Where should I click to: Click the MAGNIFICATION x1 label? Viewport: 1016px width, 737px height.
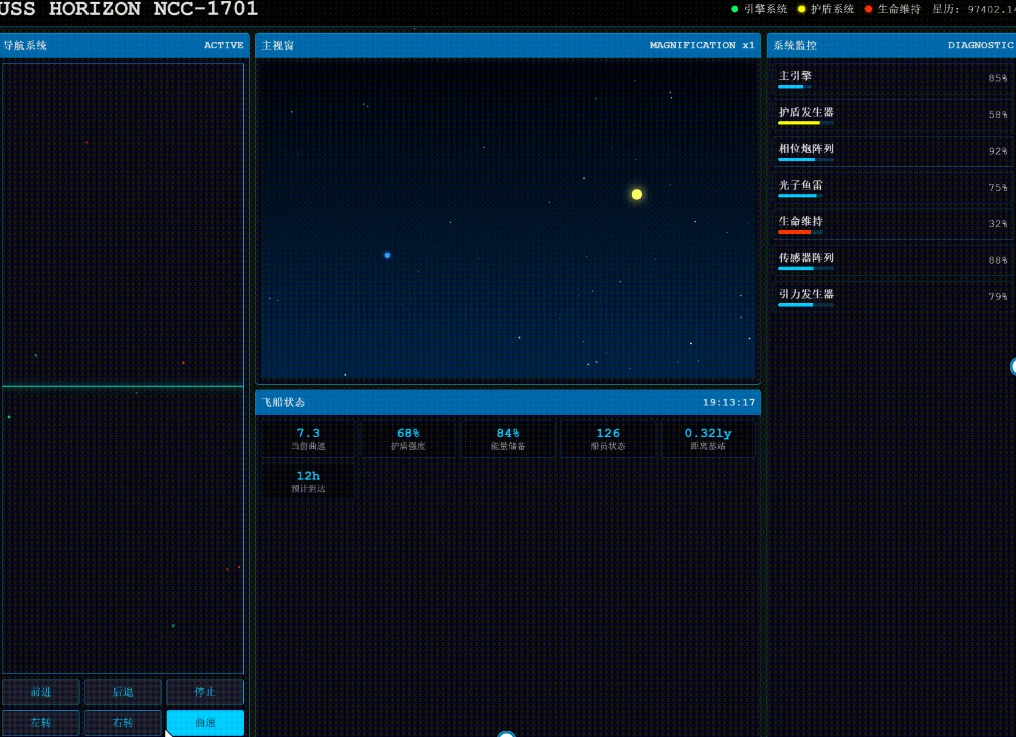702,45
